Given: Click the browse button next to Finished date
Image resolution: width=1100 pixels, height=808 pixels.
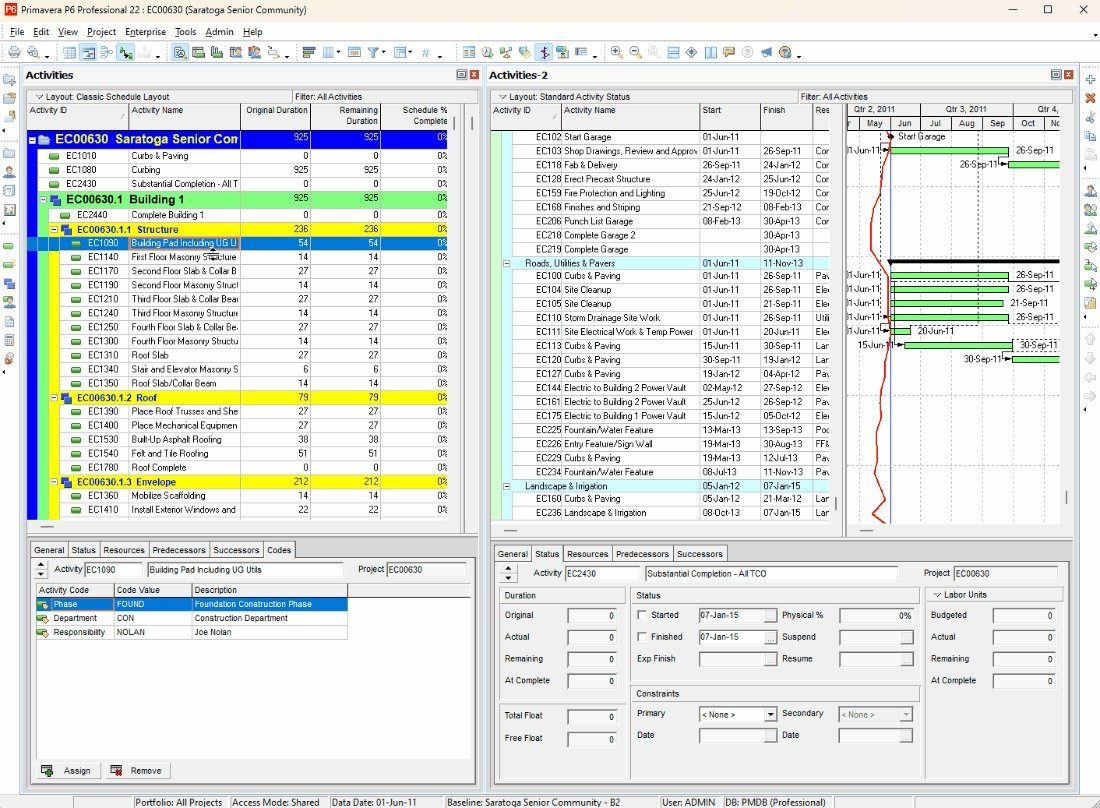Looking at the screenshot, I should coord(770,638).
